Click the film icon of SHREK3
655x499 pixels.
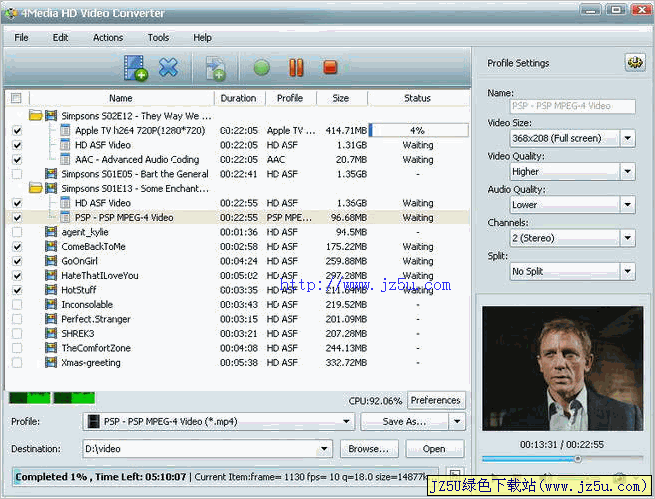(x=51, y=334)
